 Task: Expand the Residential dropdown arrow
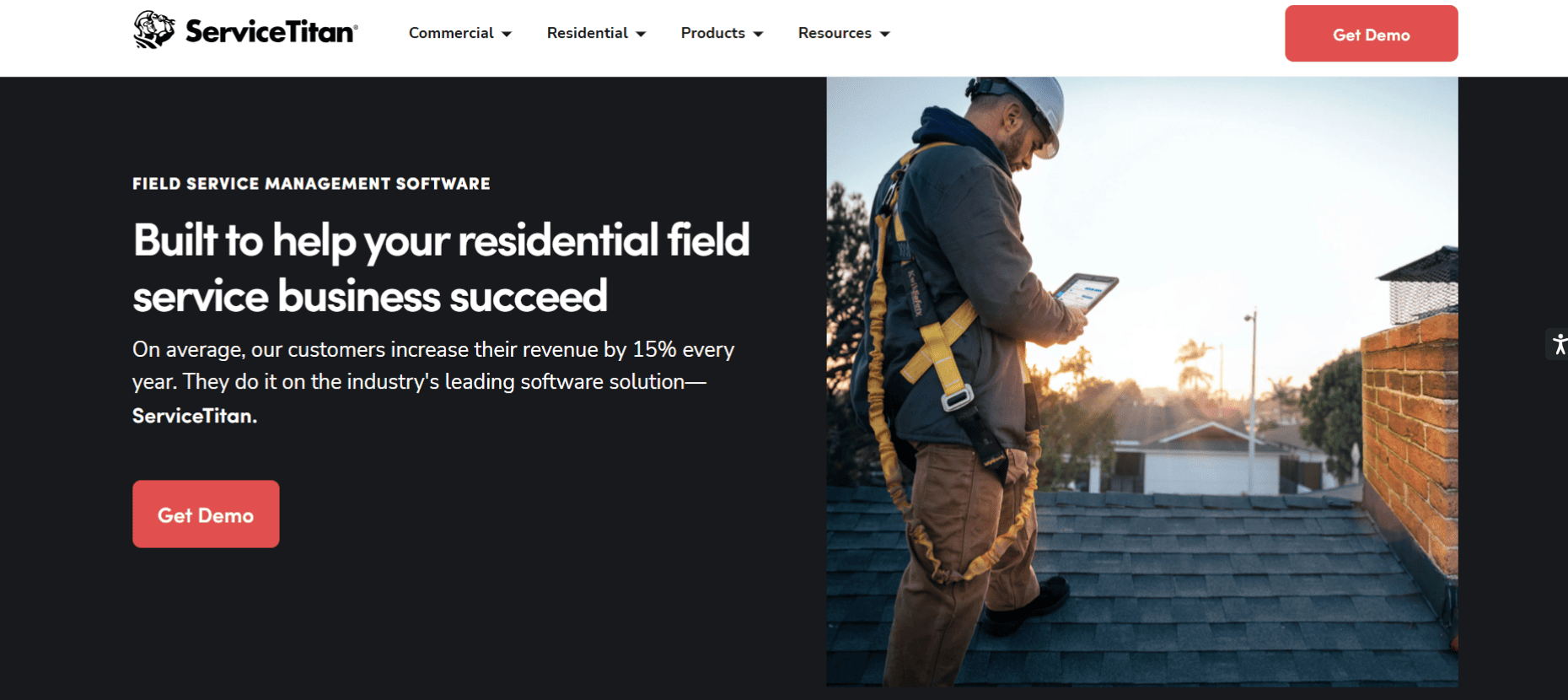[641, 34]
